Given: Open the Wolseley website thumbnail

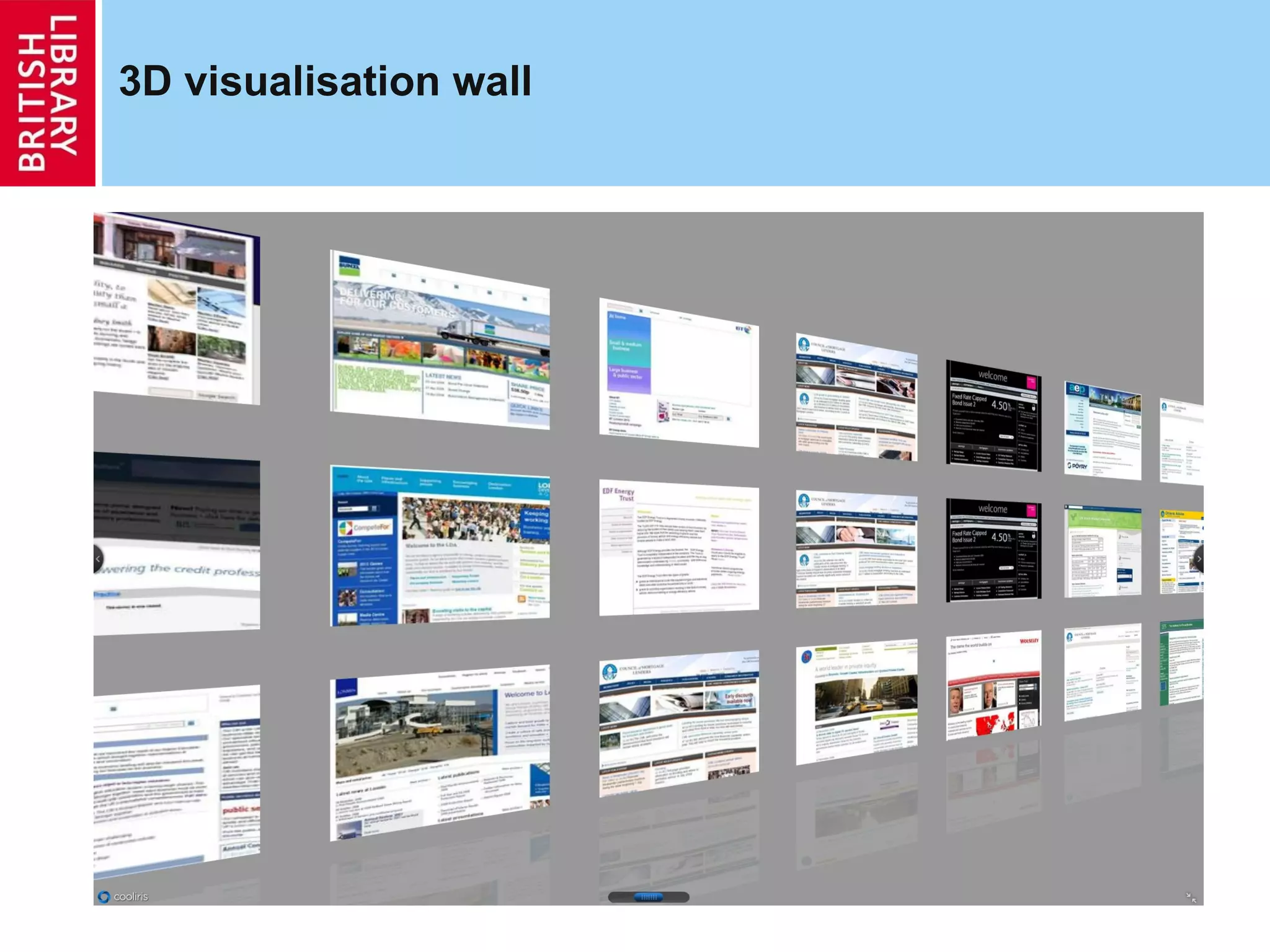Looking at the screenshot, I should tap(993, 685).
